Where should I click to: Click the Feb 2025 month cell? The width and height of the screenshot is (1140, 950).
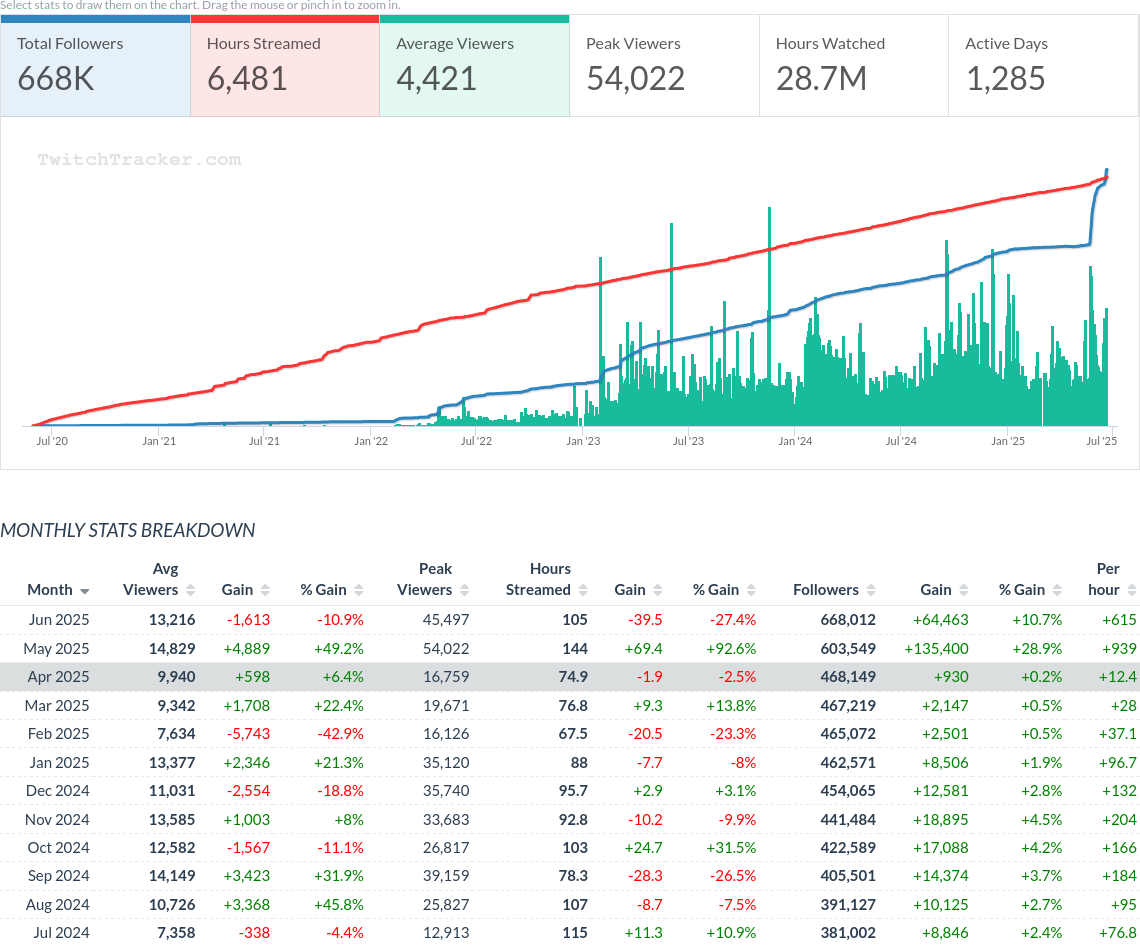point(58,734)
